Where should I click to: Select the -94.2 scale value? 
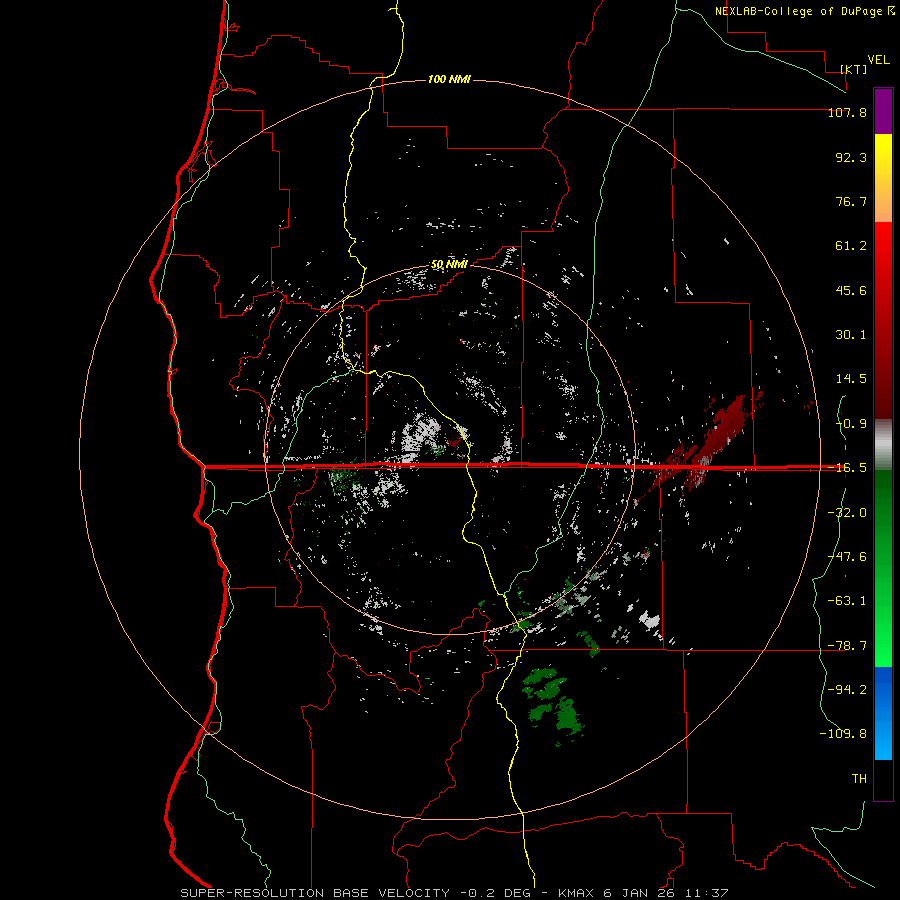click(x=847, y=689)
